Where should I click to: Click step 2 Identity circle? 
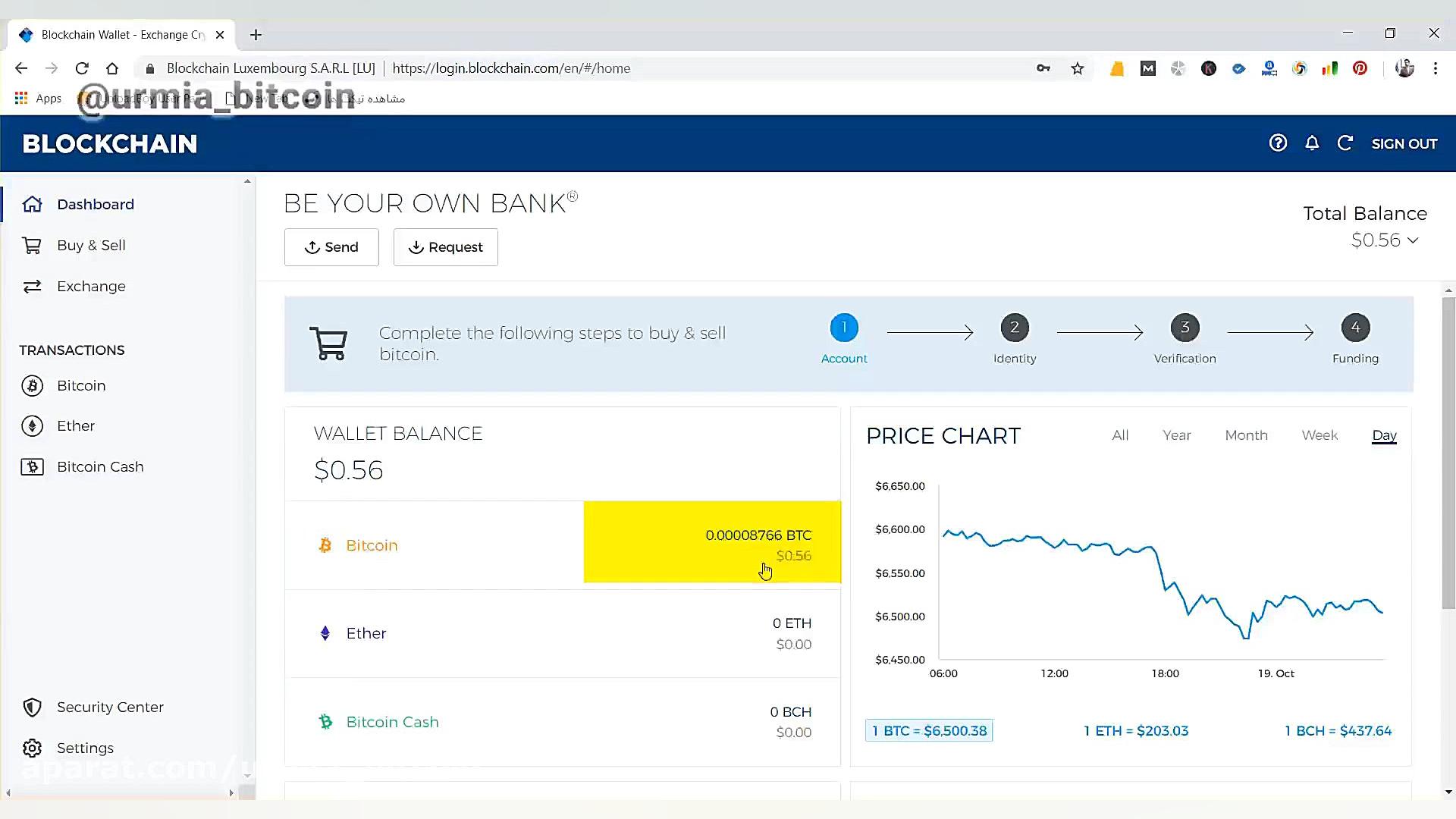(1015, 328)
